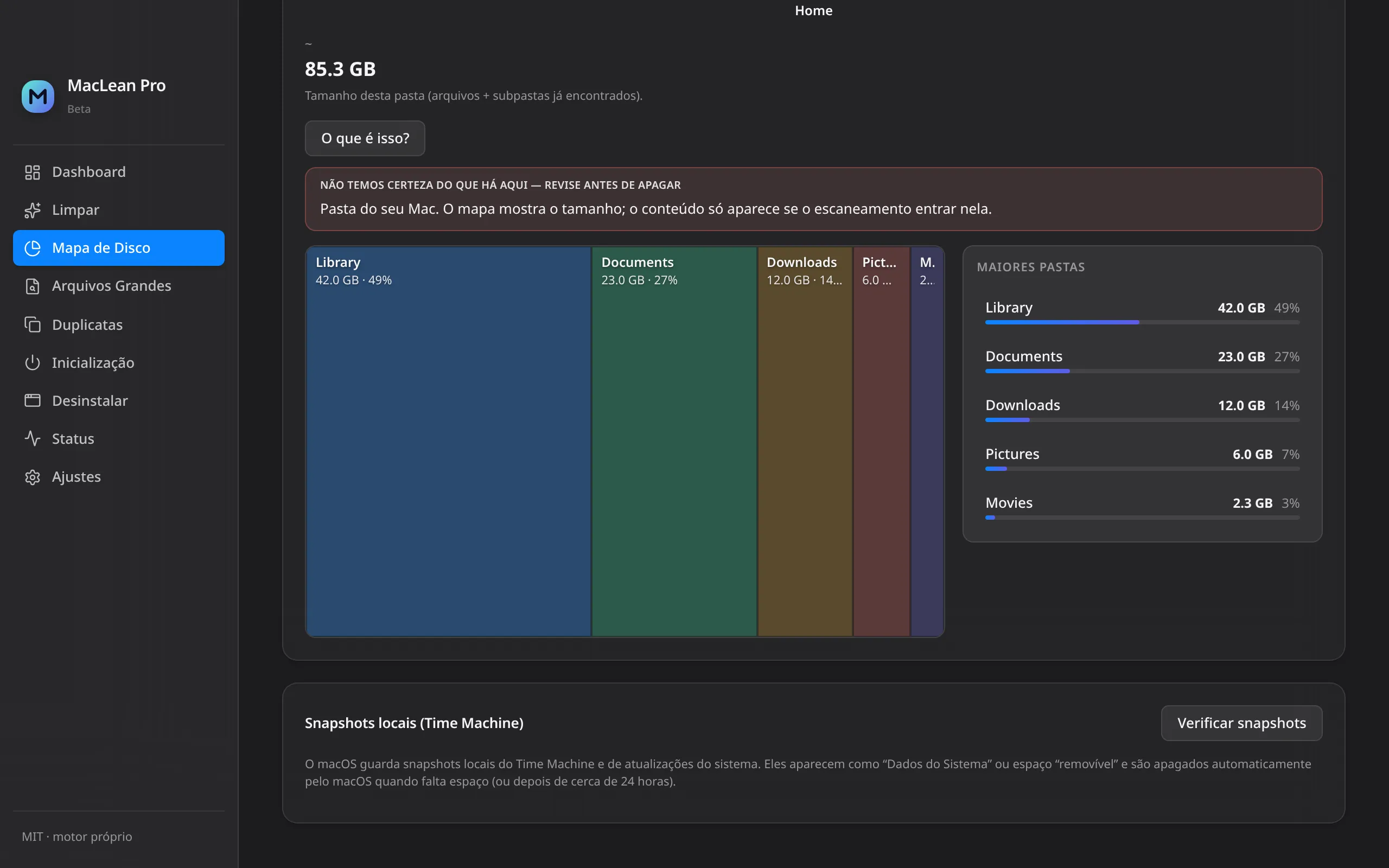1389x868 pixels.
Task: Open the Status view
Action: [119, 438]
